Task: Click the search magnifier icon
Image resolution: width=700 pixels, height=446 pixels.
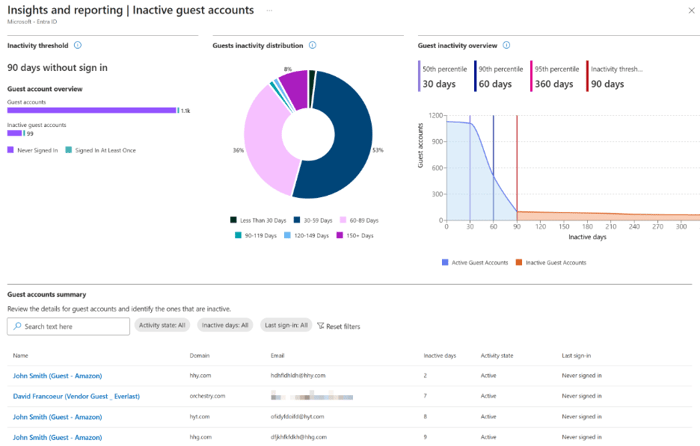Action: point(17,326)
